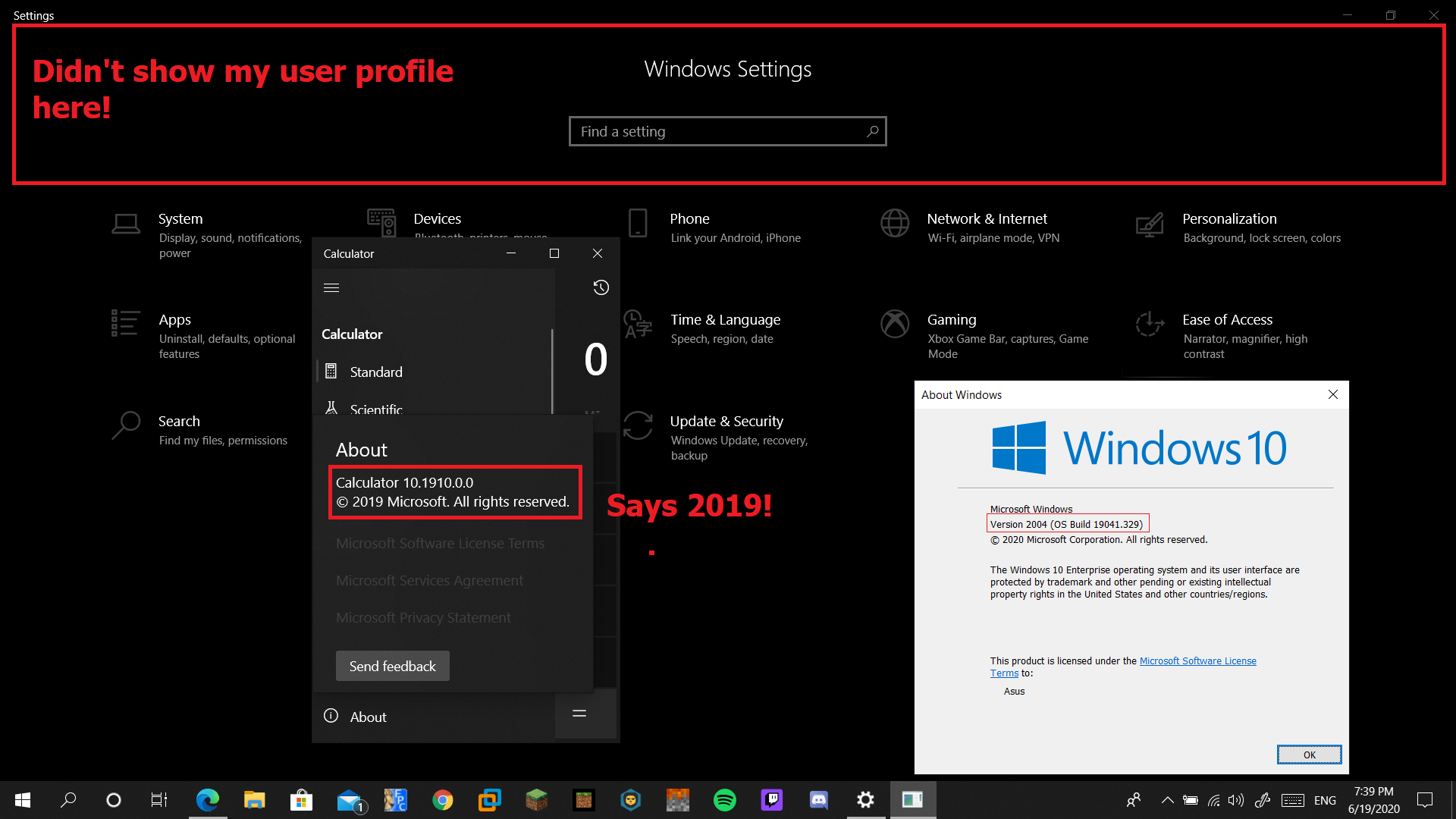Open Network & Internet settings

tap(970, 227)
